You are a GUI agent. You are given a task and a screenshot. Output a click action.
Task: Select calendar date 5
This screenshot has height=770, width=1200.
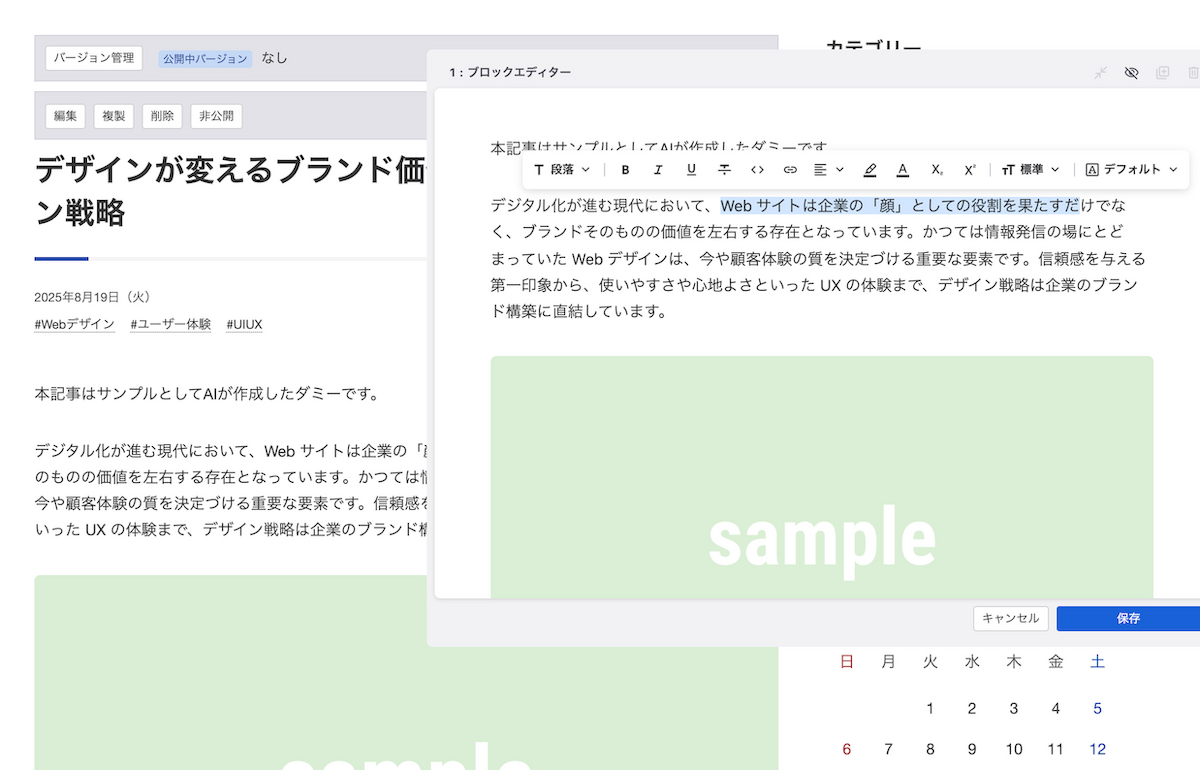point(1097,709)
